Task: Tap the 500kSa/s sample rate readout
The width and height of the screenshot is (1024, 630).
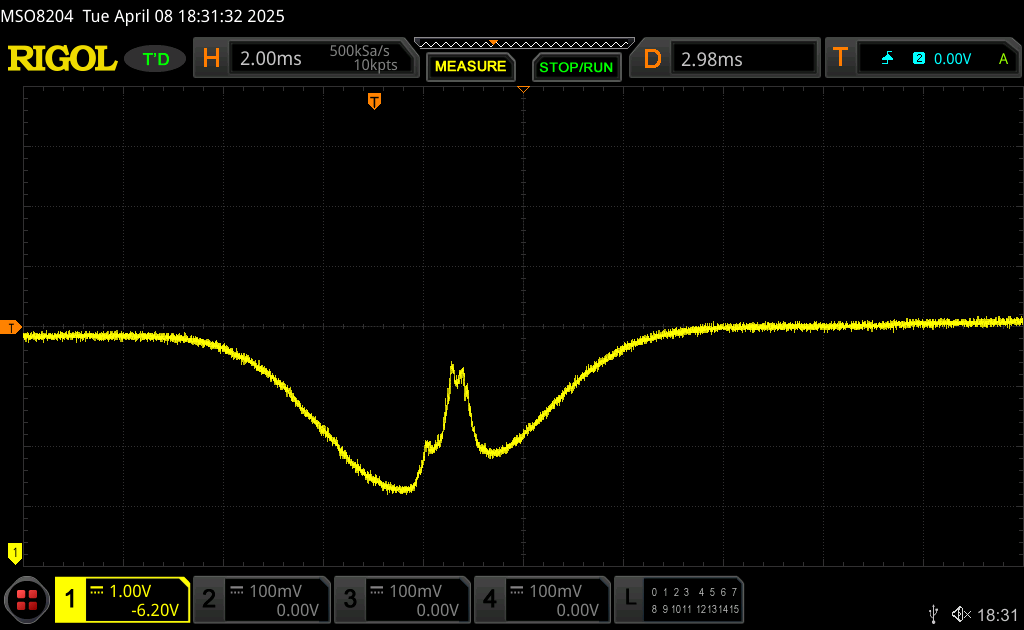Action: point(359,51)
